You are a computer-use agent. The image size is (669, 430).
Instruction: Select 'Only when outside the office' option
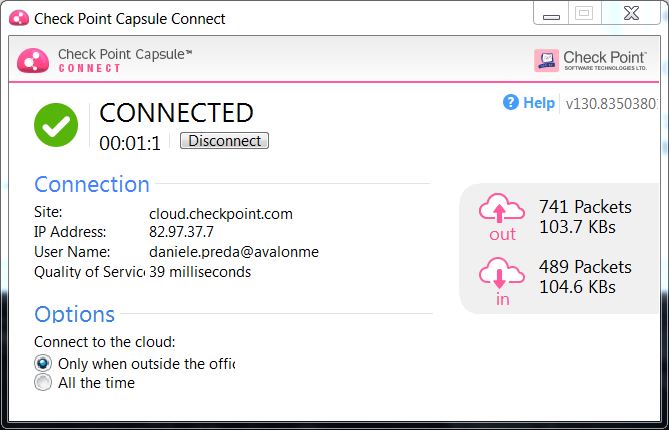point(43,364)
